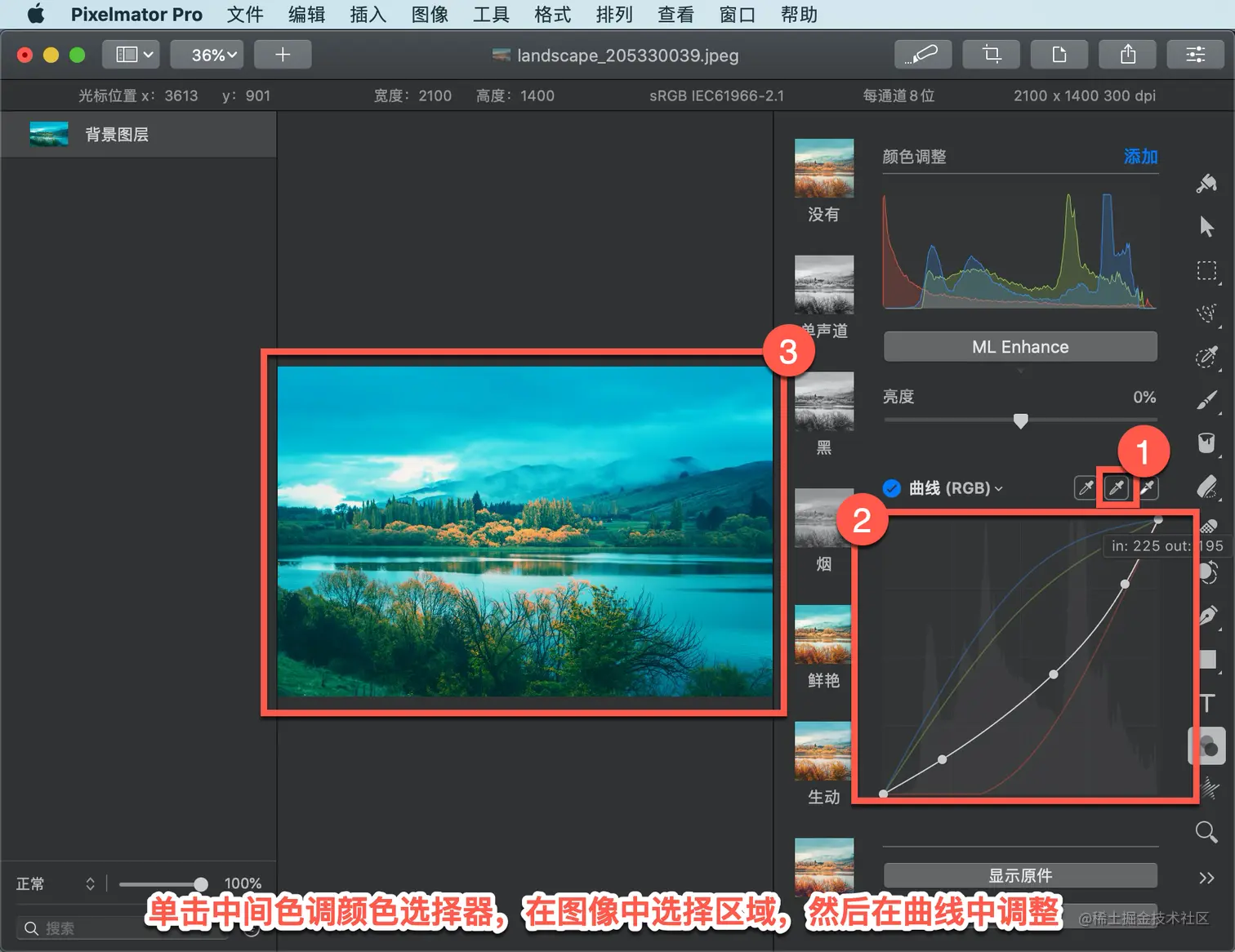Click the black point eyedropper

point(1086,487)
